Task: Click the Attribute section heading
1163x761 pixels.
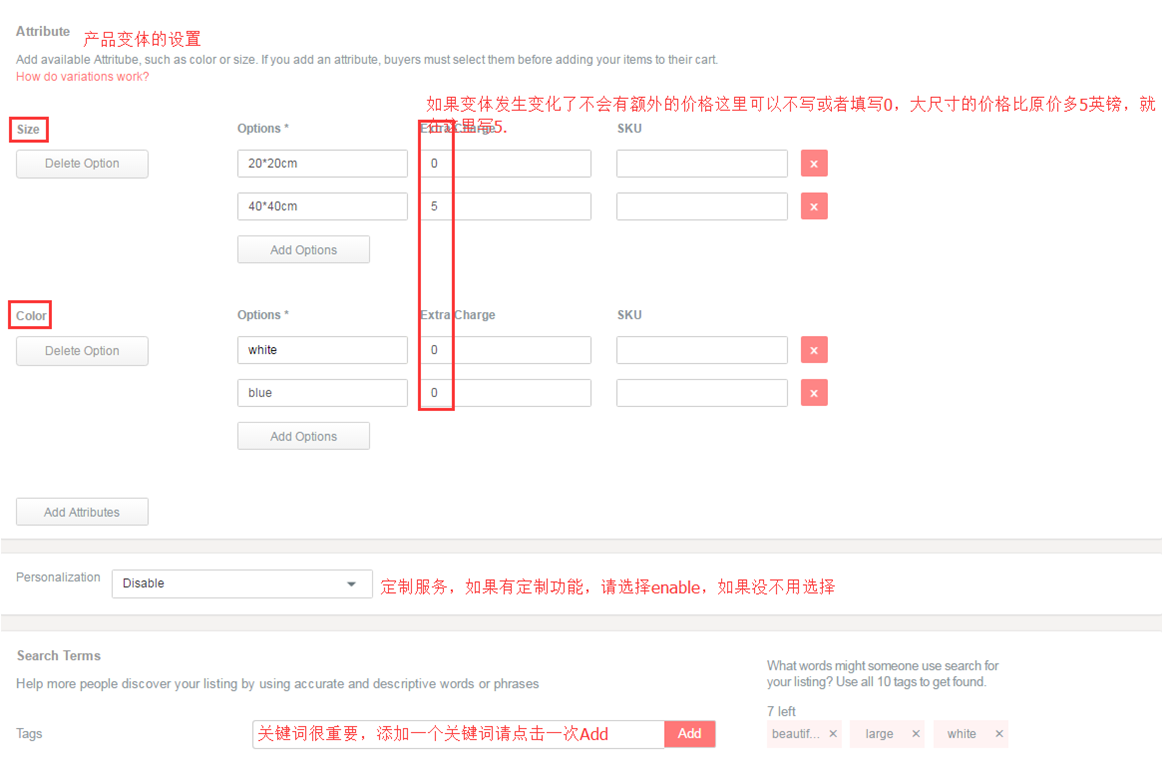Action: pyautogui.click(x=43, y=31)
